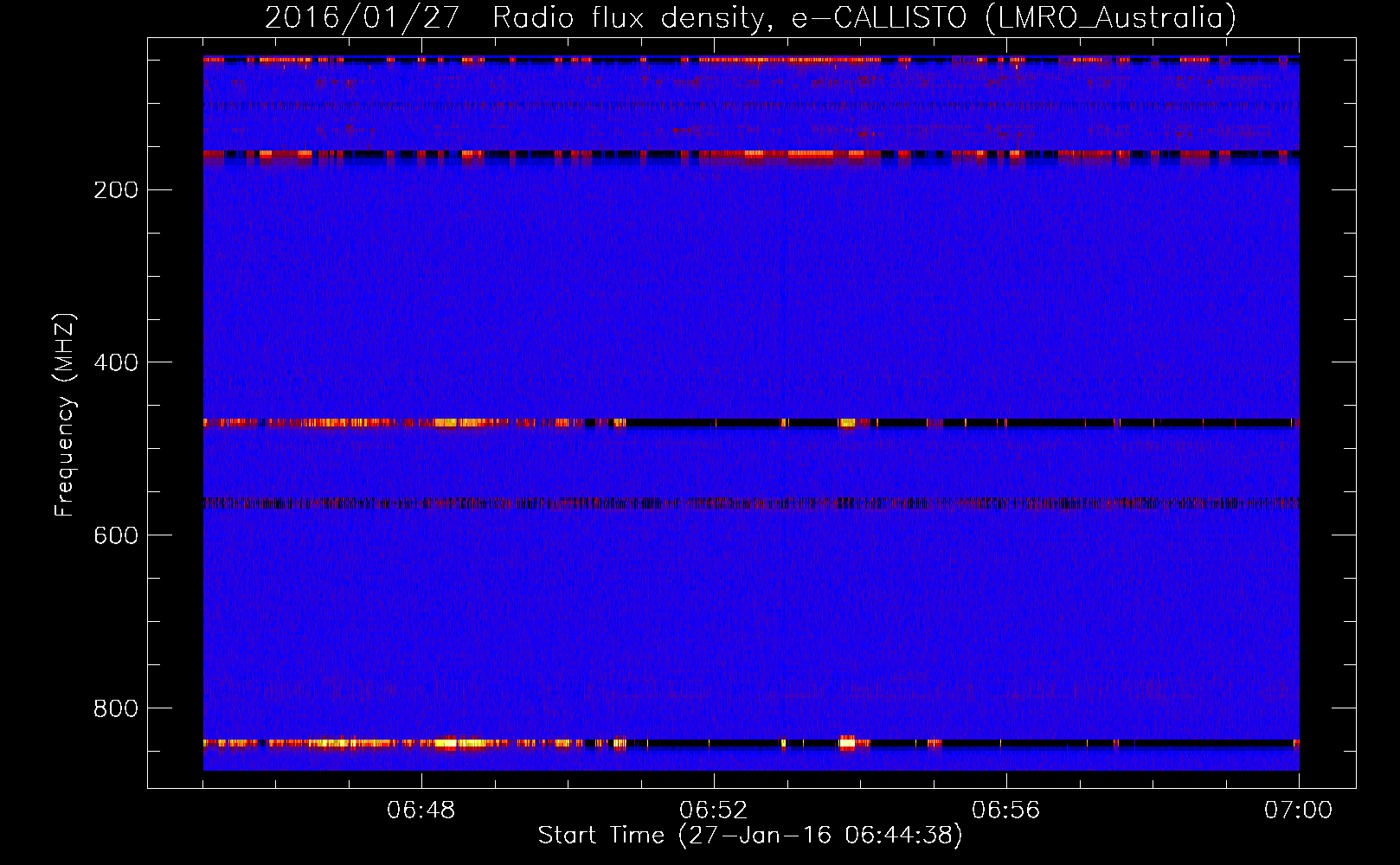
Task: Click the 'Frequency (MHZ)' axis label
Action: tap(65, 415)
